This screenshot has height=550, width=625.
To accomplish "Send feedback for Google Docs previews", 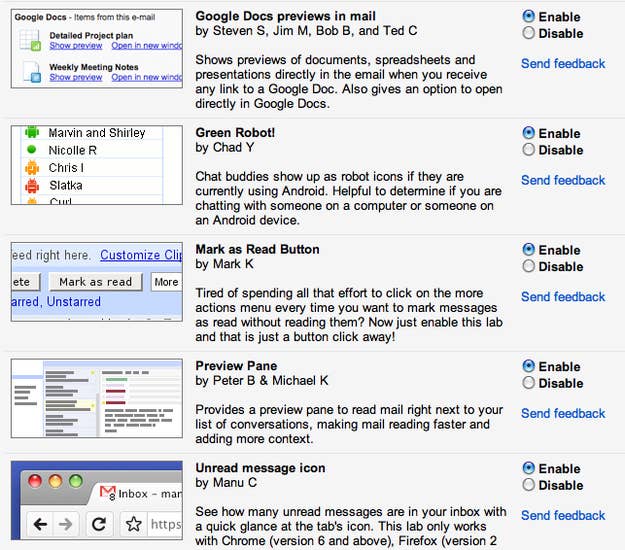I will pyautogui.click(x=563, y=63).
